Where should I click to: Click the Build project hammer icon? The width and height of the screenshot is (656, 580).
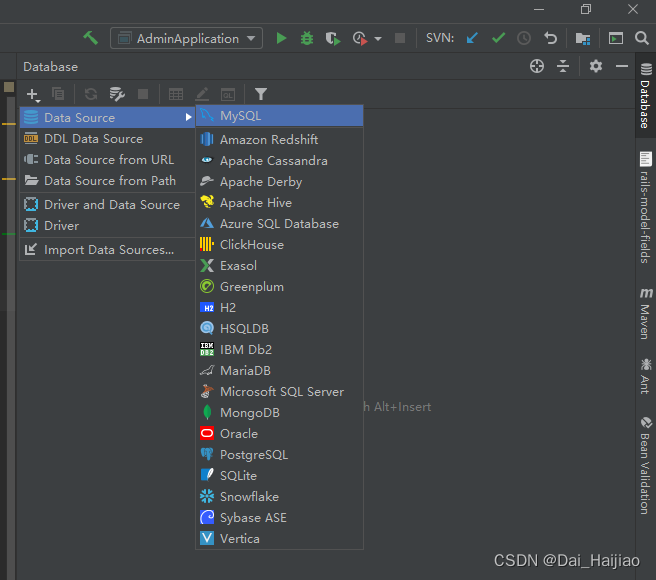90,38
